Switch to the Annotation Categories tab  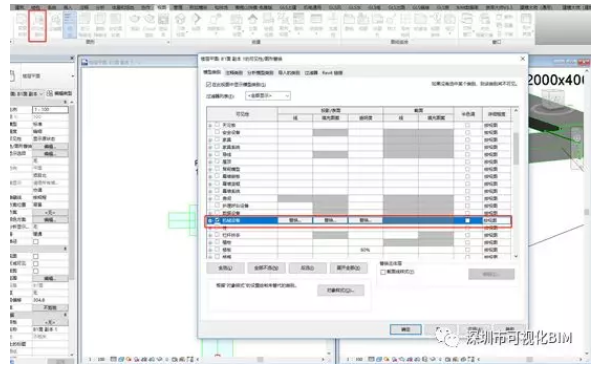[234, 73]
